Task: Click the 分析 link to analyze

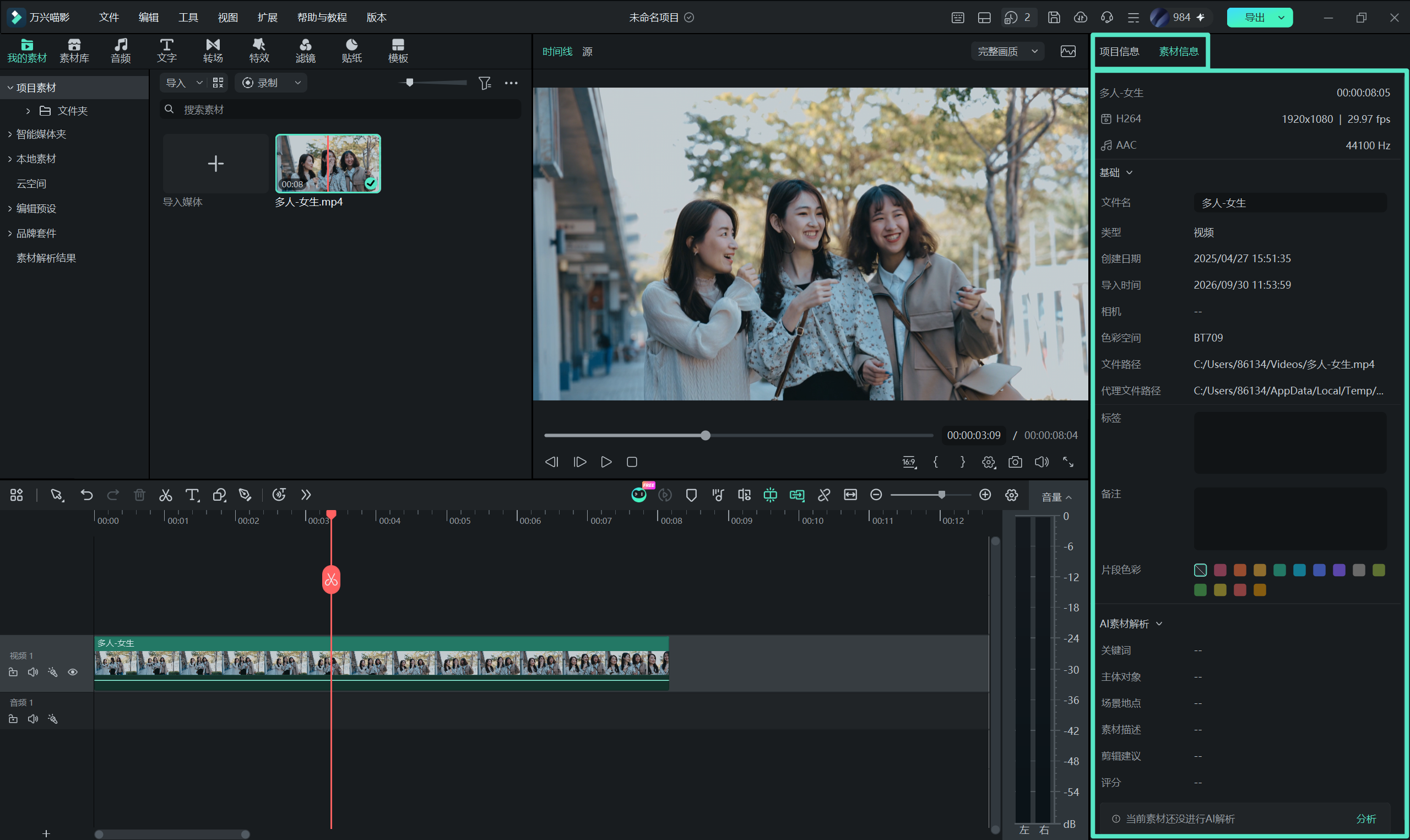Action: coord(1366,819)
